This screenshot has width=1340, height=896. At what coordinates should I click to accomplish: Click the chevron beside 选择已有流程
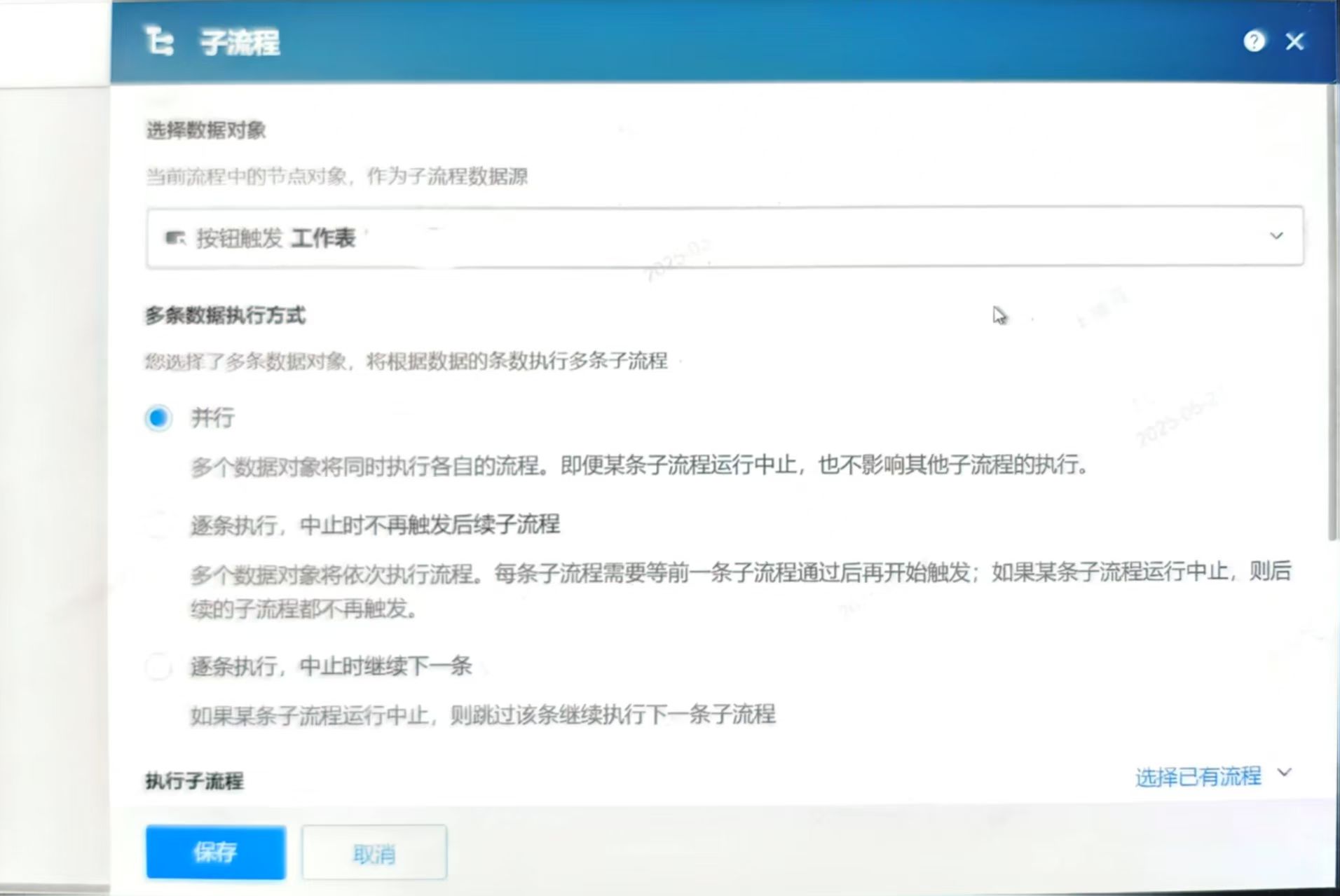click(x=1284, y=773)
